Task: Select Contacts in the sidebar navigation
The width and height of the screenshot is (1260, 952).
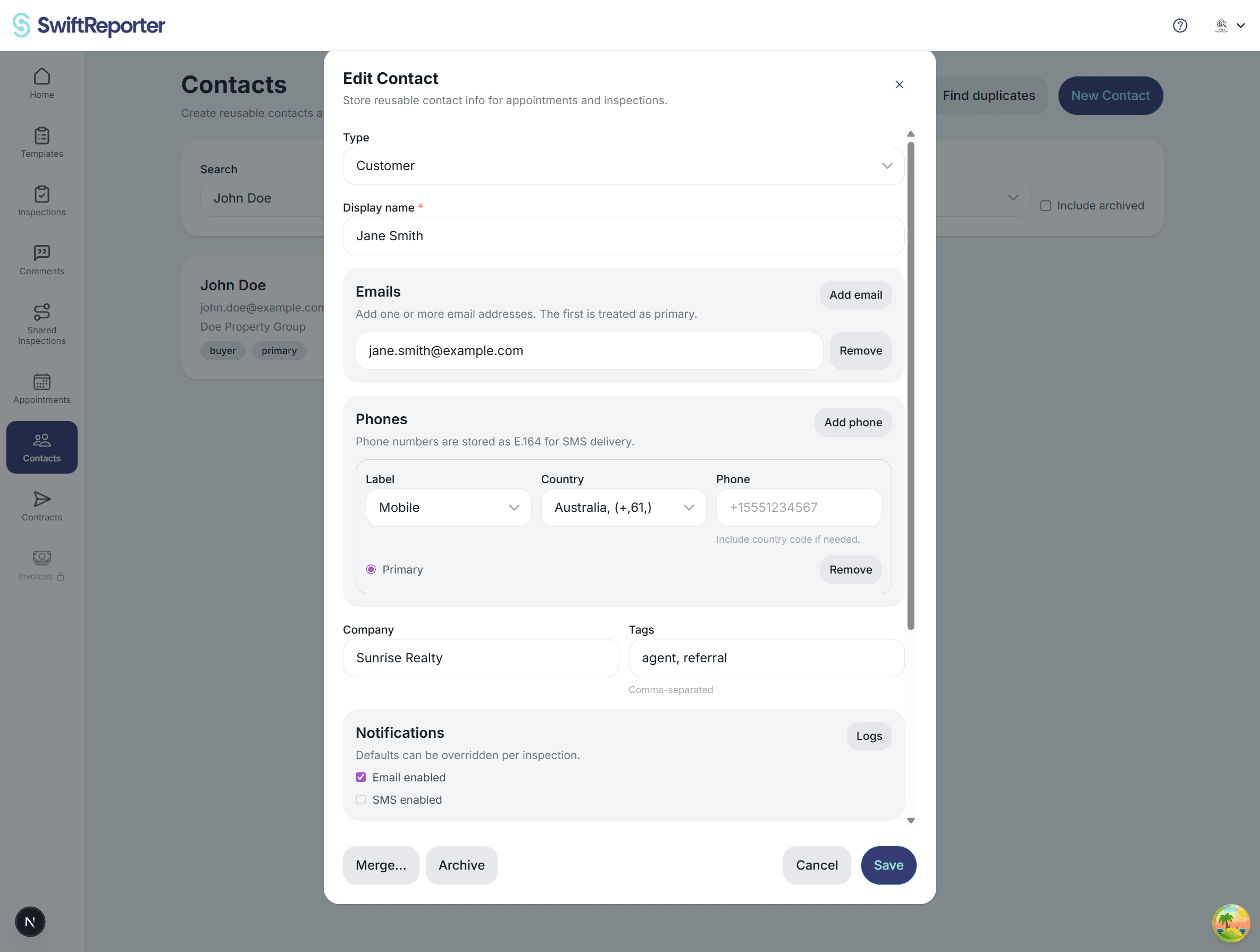Action: [x=41, y=448]
